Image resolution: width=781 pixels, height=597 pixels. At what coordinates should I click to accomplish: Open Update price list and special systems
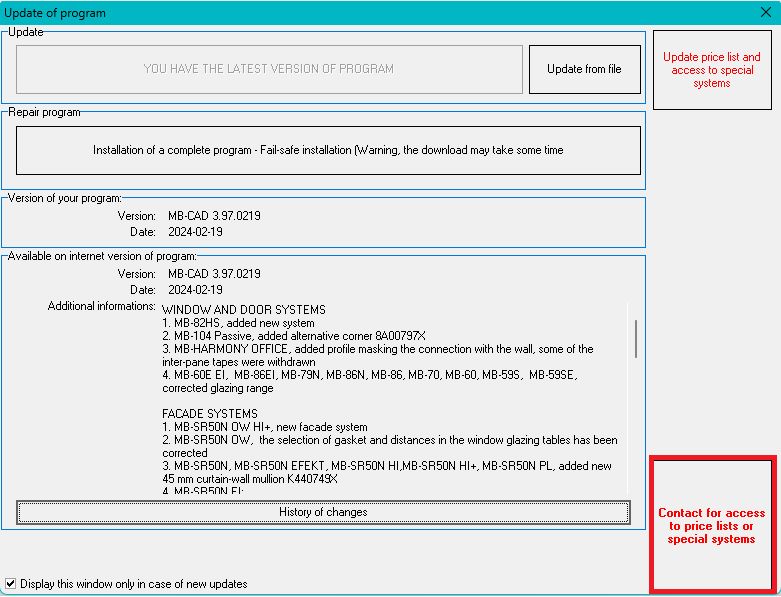point(711,70)
